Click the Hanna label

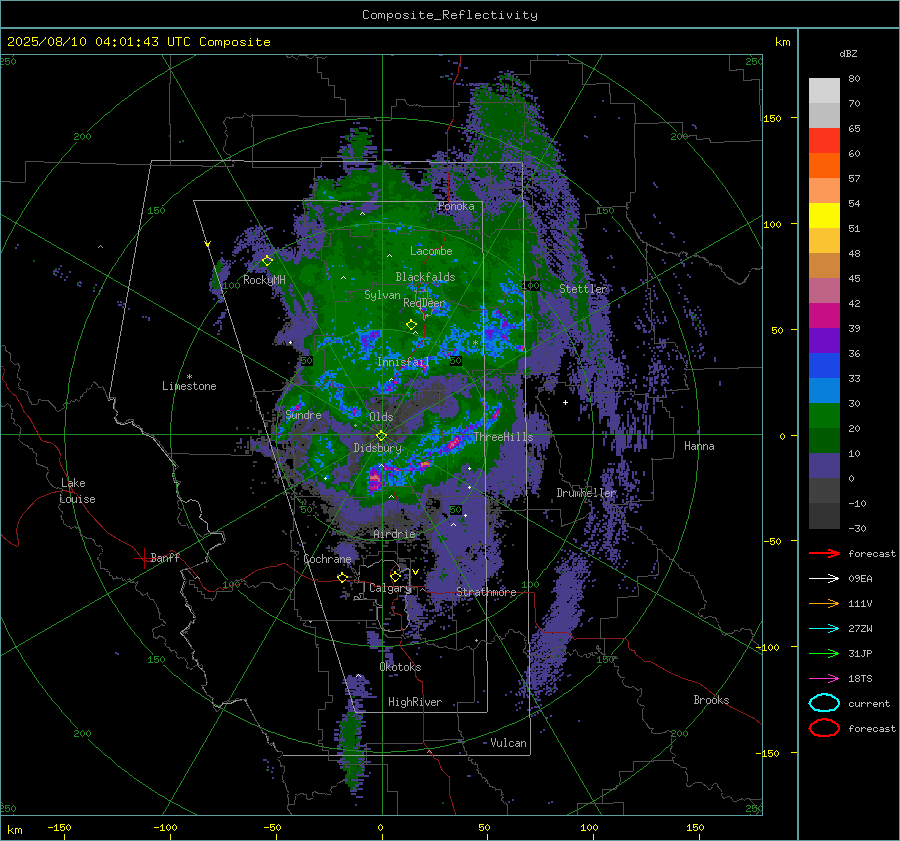pyautogui.click(x=699, y=446)
